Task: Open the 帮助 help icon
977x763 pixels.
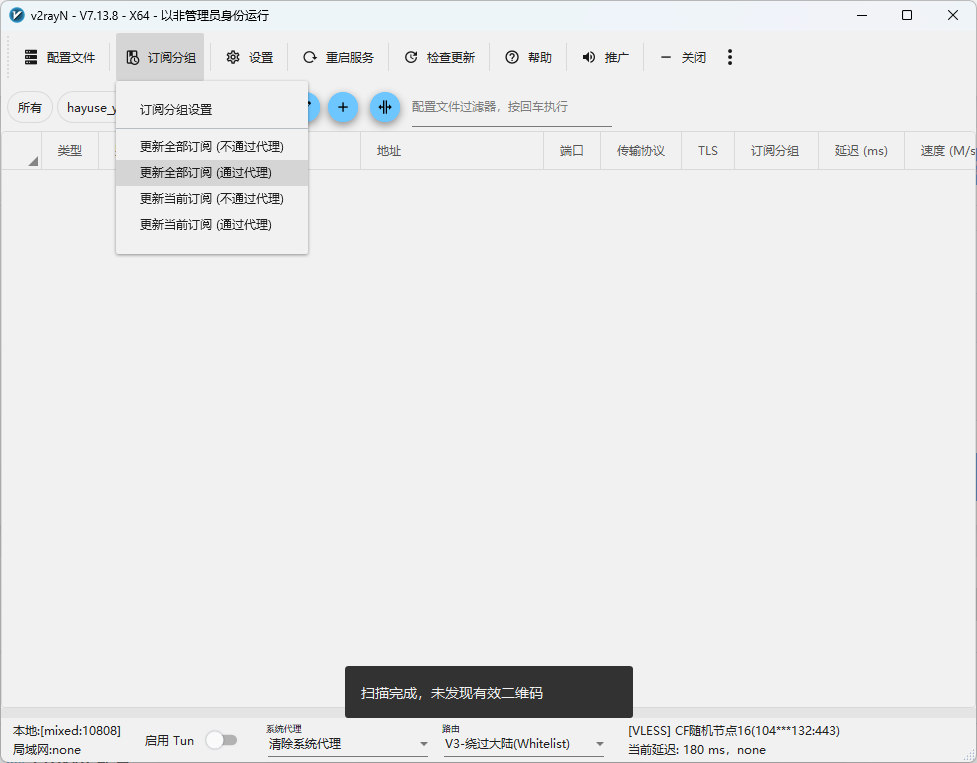Action: pos(512,58)
